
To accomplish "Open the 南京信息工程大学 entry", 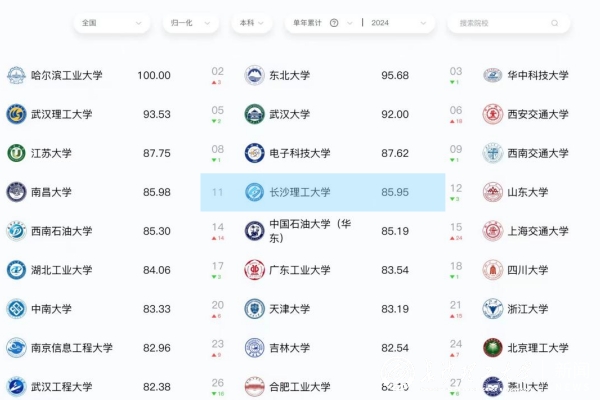I will [x=72, y=348].
